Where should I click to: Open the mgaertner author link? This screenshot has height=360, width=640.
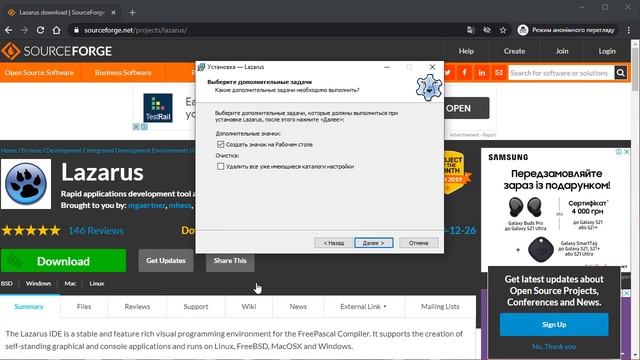(147, 205)
